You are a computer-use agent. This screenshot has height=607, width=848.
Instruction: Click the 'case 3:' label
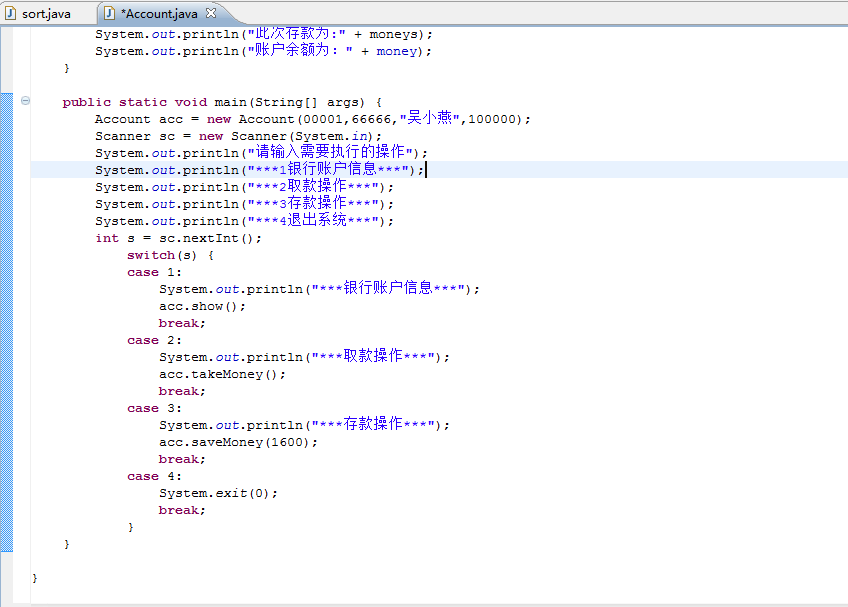point(155,408)
